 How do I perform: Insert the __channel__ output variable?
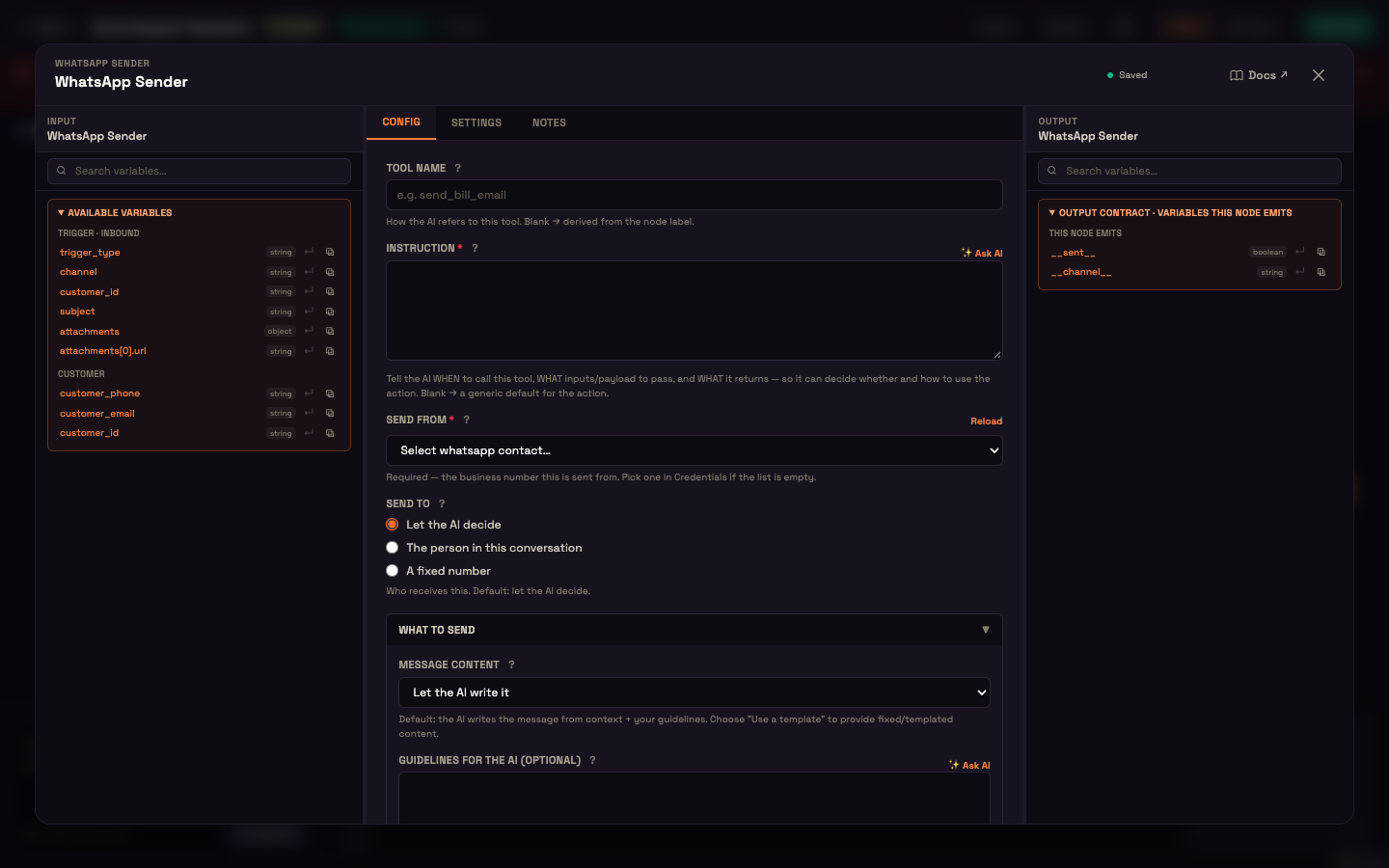(1300, 272)
